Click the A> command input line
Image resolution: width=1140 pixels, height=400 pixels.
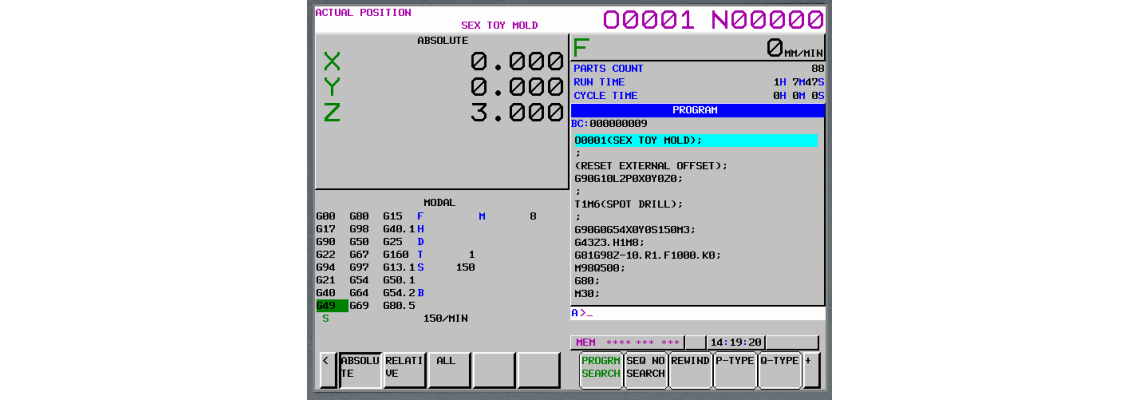coord(698,313)
